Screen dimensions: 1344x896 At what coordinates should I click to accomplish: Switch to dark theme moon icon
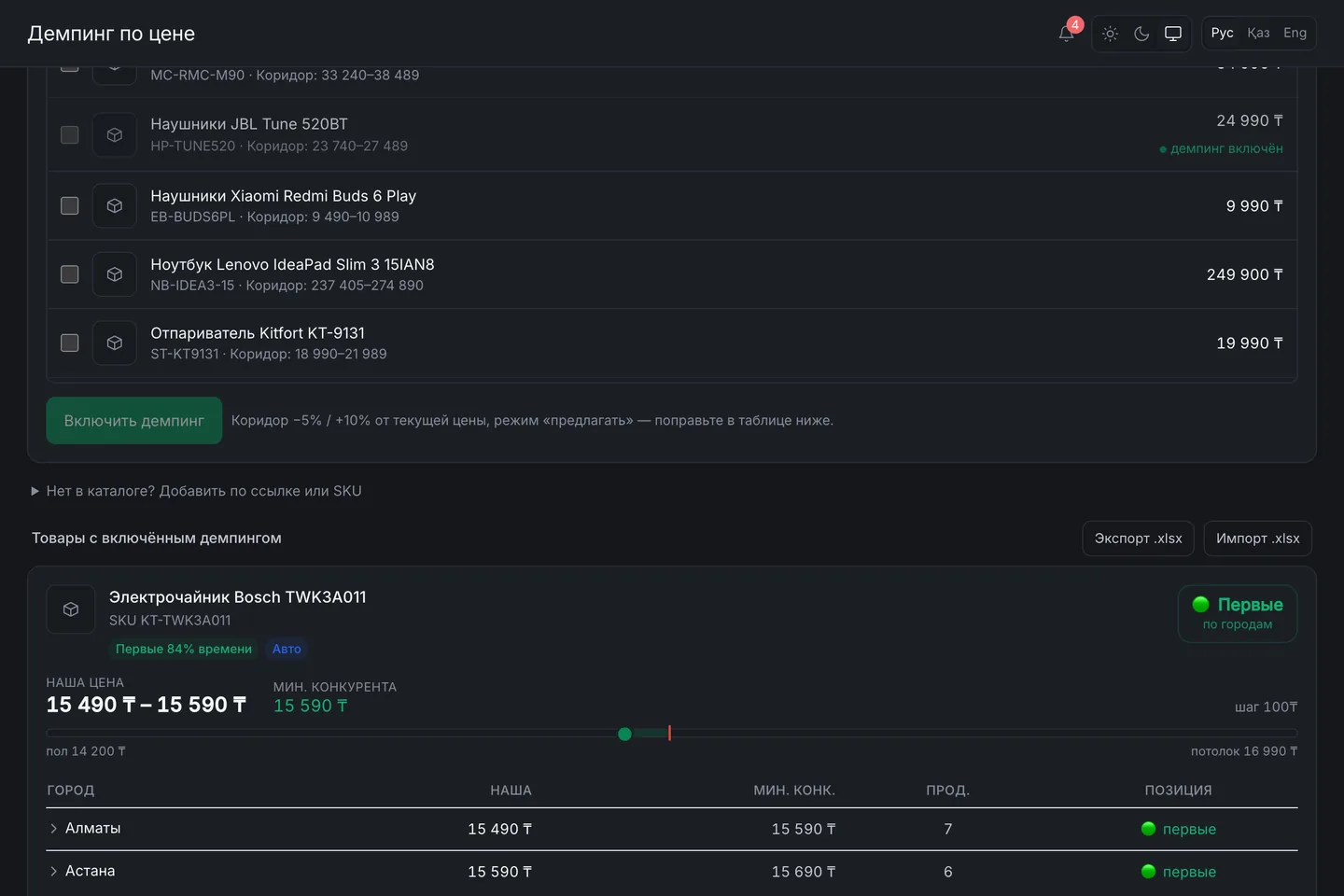pyautogui.click(x=1141, y=34)
